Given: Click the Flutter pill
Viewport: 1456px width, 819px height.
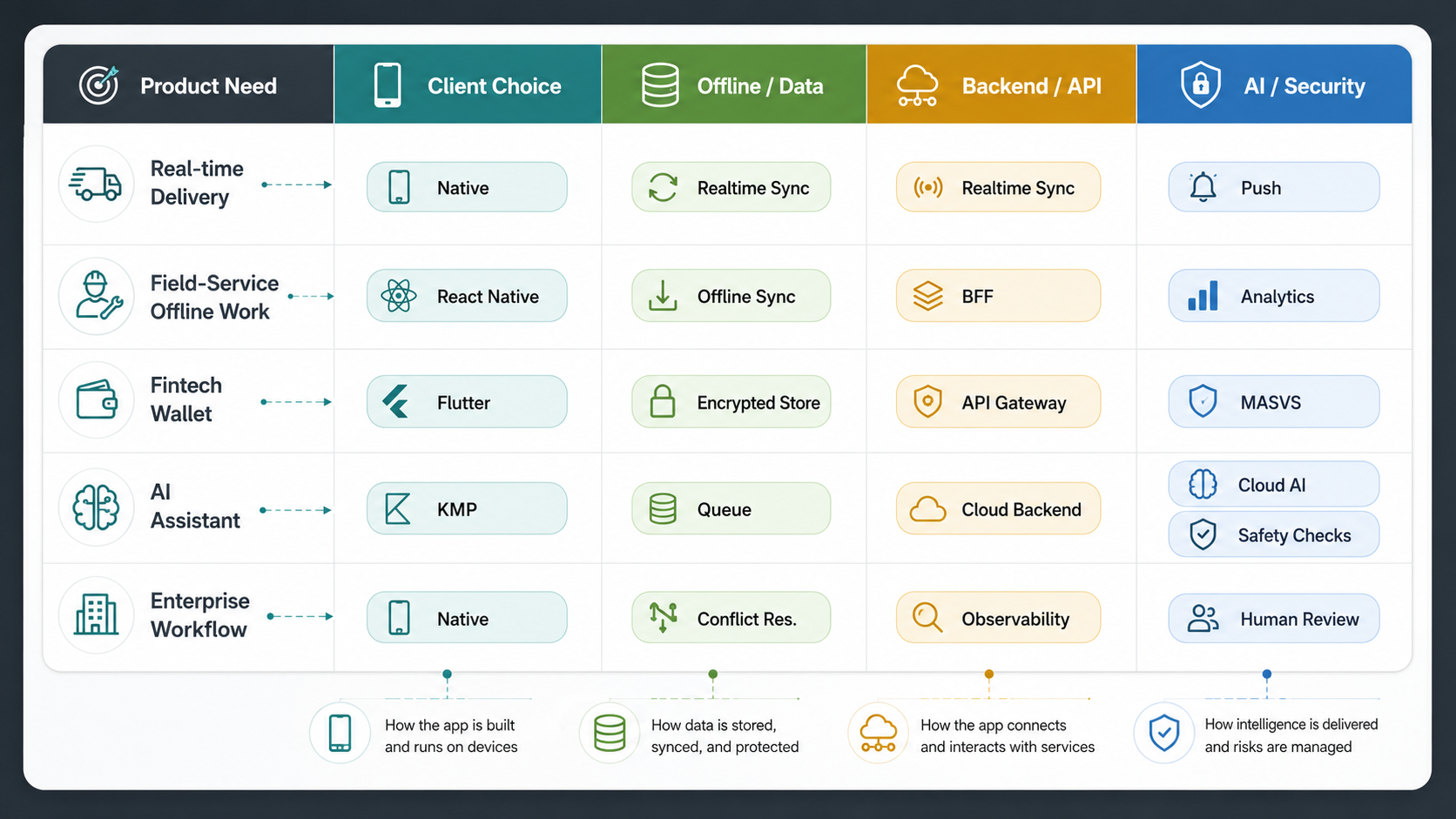Looking at the screenshot, I should [x=467, y=402].
